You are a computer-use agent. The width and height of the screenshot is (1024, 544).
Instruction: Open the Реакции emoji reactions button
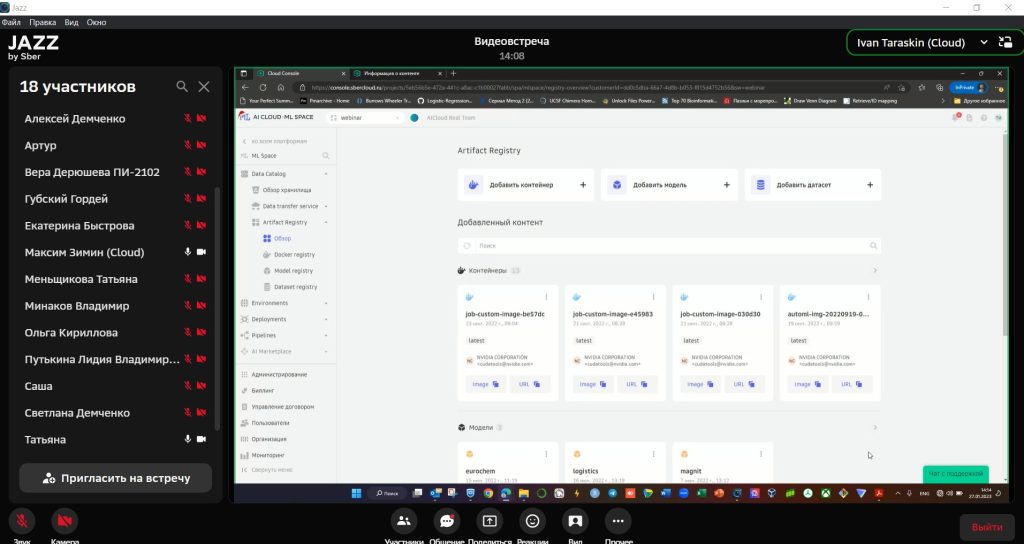click(x=532, y=520)
